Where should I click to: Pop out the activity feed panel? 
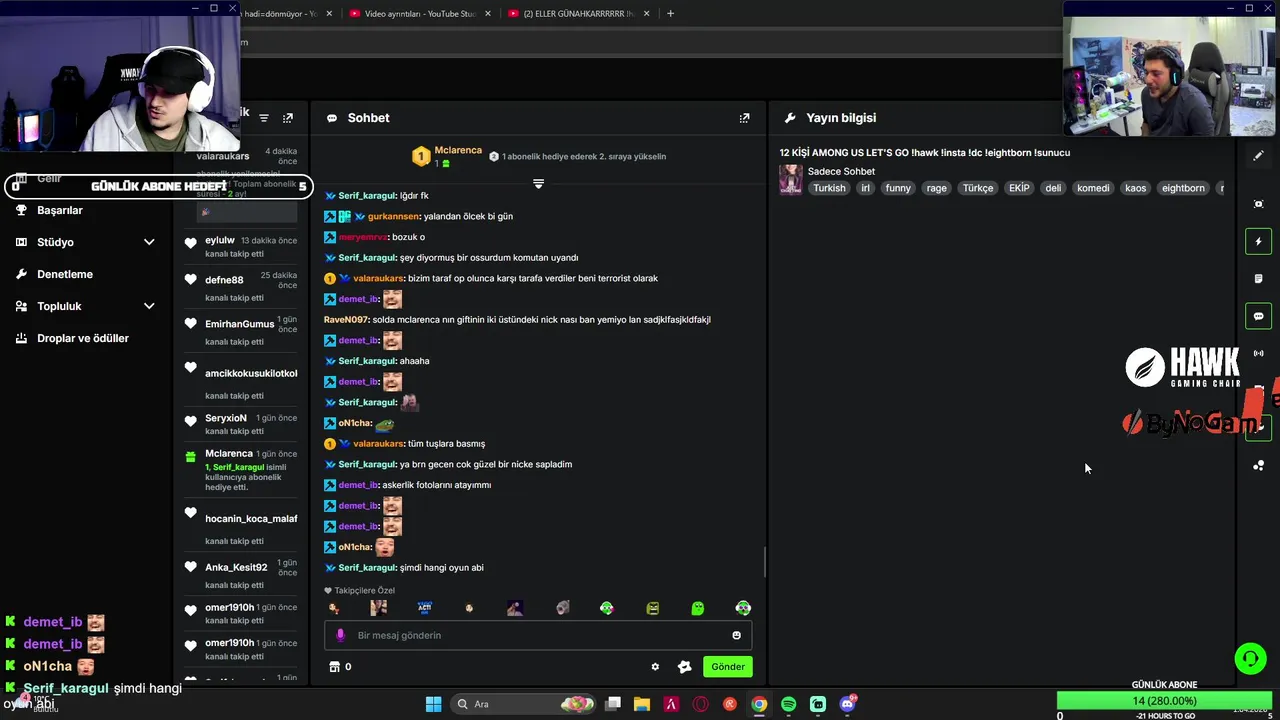pos(288,118)
